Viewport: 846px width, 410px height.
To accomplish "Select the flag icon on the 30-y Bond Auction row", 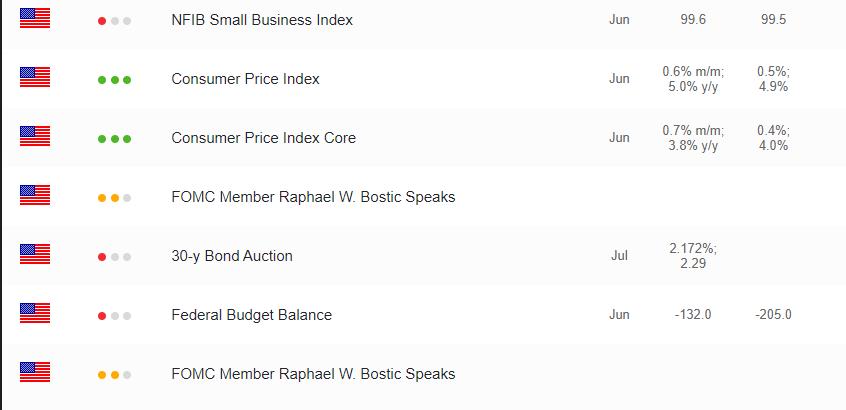I will click(35, 254).
